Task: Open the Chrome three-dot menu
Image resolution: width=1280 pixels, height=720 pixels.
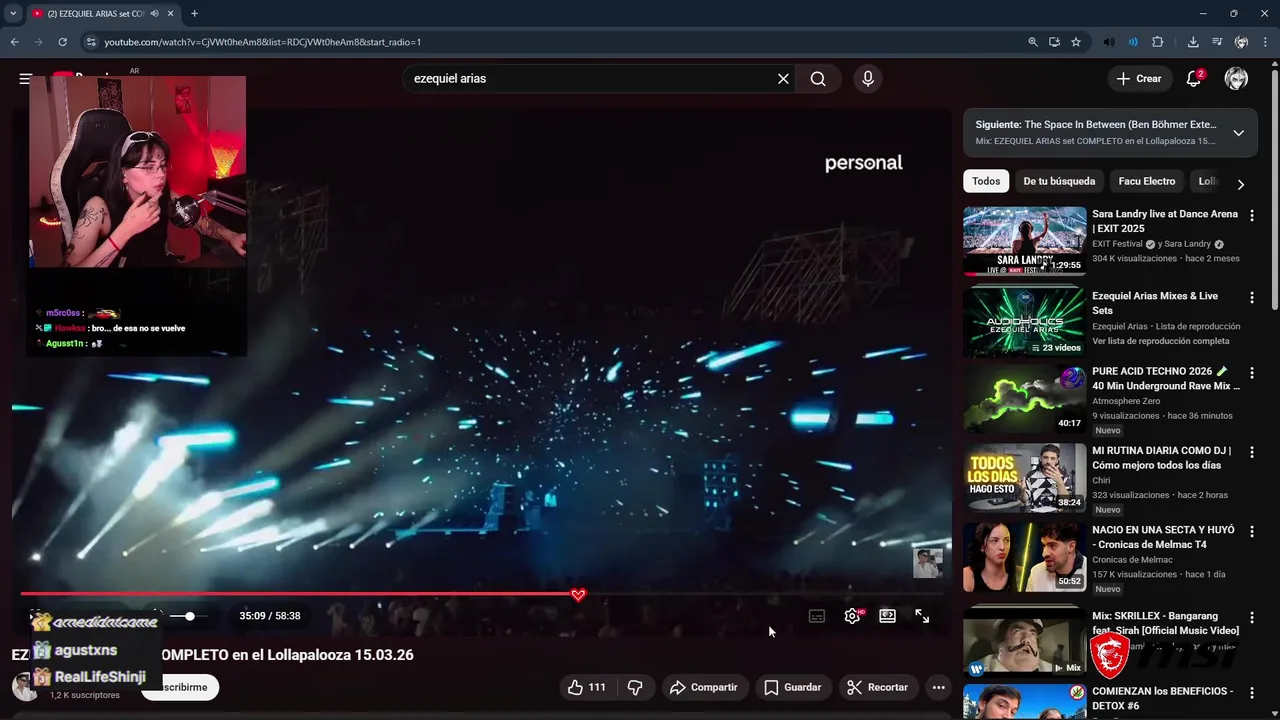Action: click(x=1264, y=42)
